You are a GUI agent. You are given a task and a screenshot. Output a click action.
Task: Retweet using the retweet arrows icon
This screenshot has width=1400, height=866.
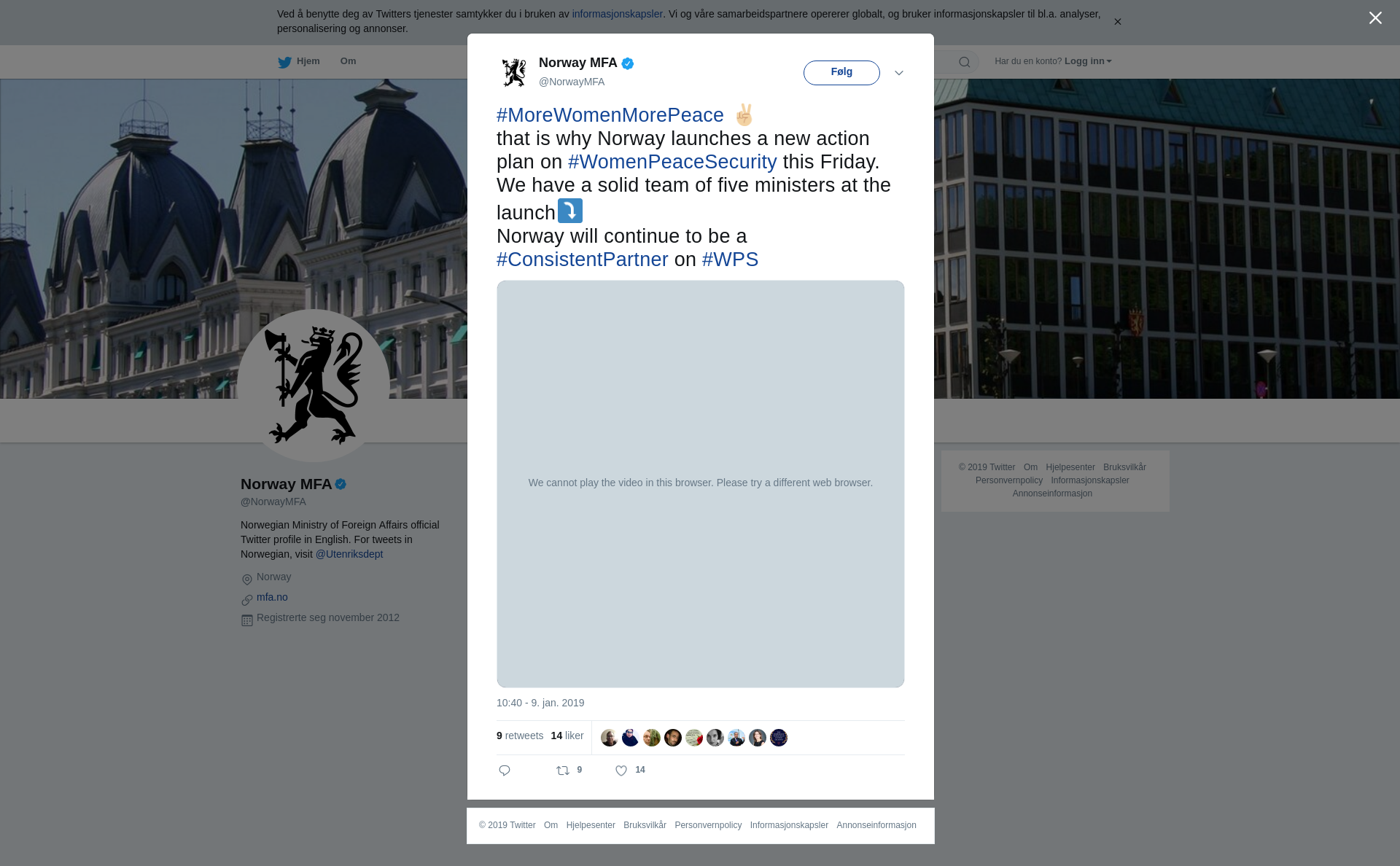tap(563, 771)
